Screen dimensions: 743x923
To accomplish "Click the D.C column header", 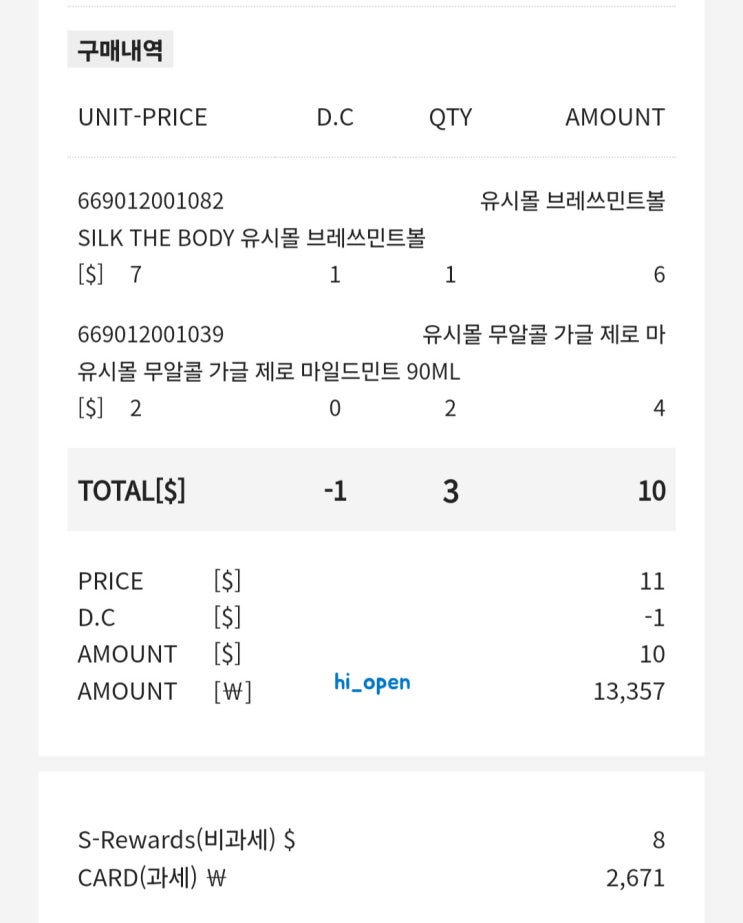I will click(x=335, y=117).
